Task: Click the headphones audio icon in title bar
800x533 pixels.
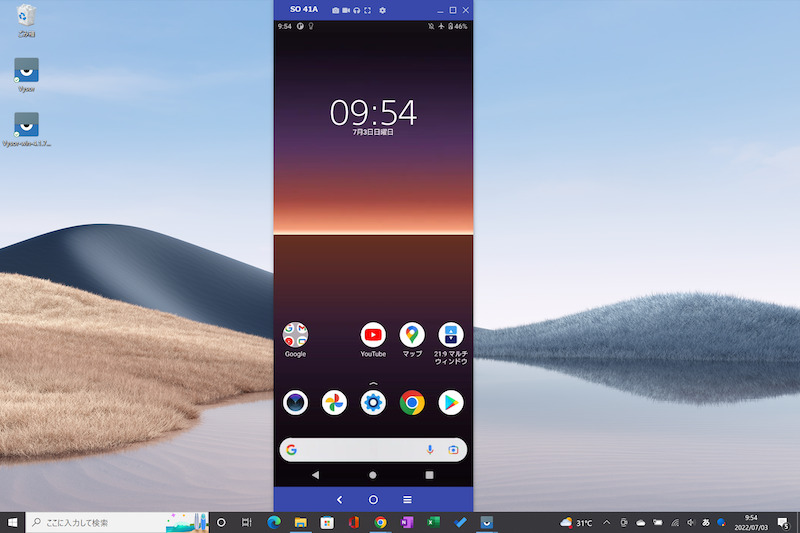Action: pos(357,10)
